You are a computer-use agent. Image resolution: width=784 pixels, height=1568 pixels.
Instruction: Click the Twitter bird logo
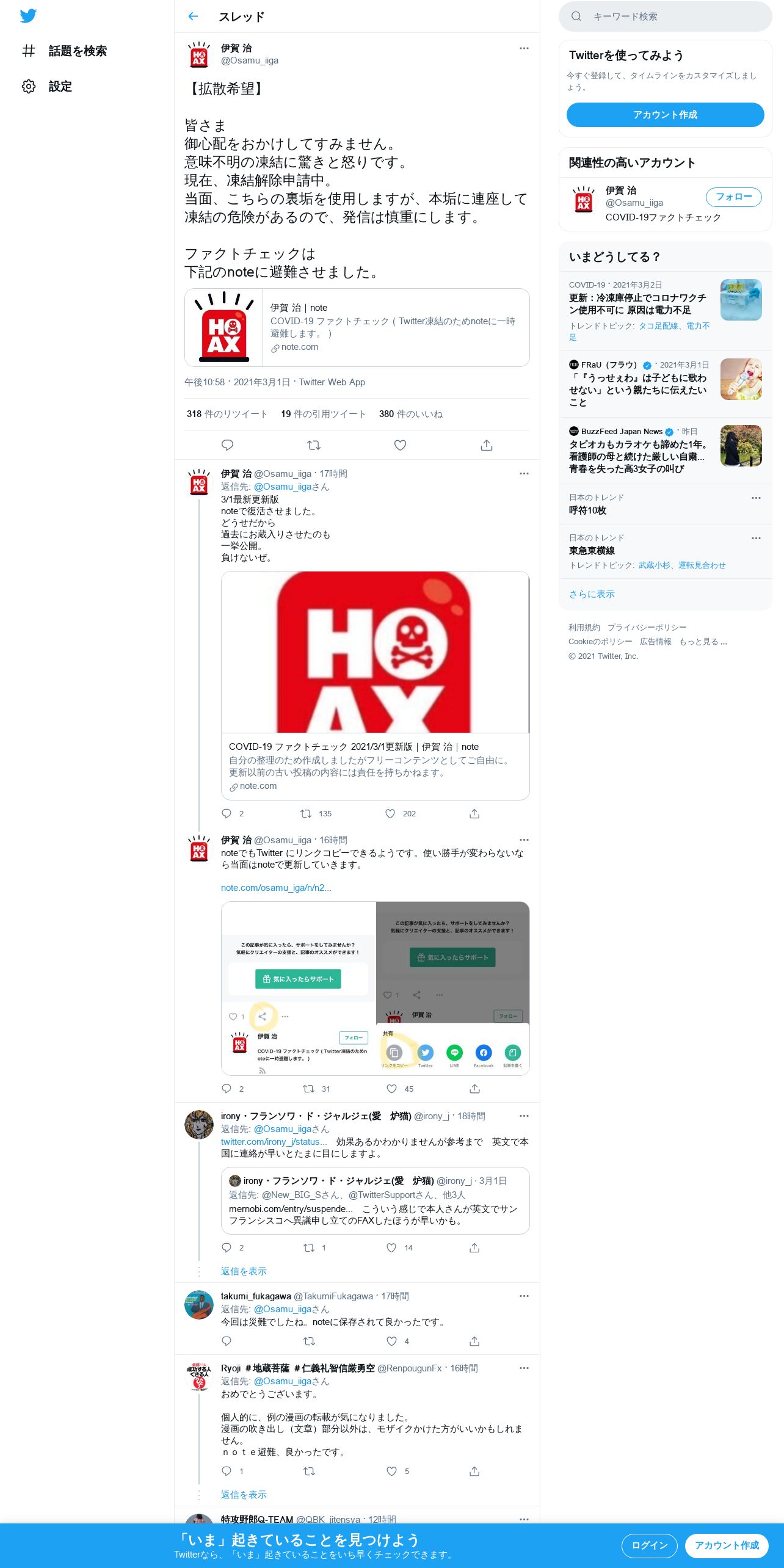(x=28, y=16)
